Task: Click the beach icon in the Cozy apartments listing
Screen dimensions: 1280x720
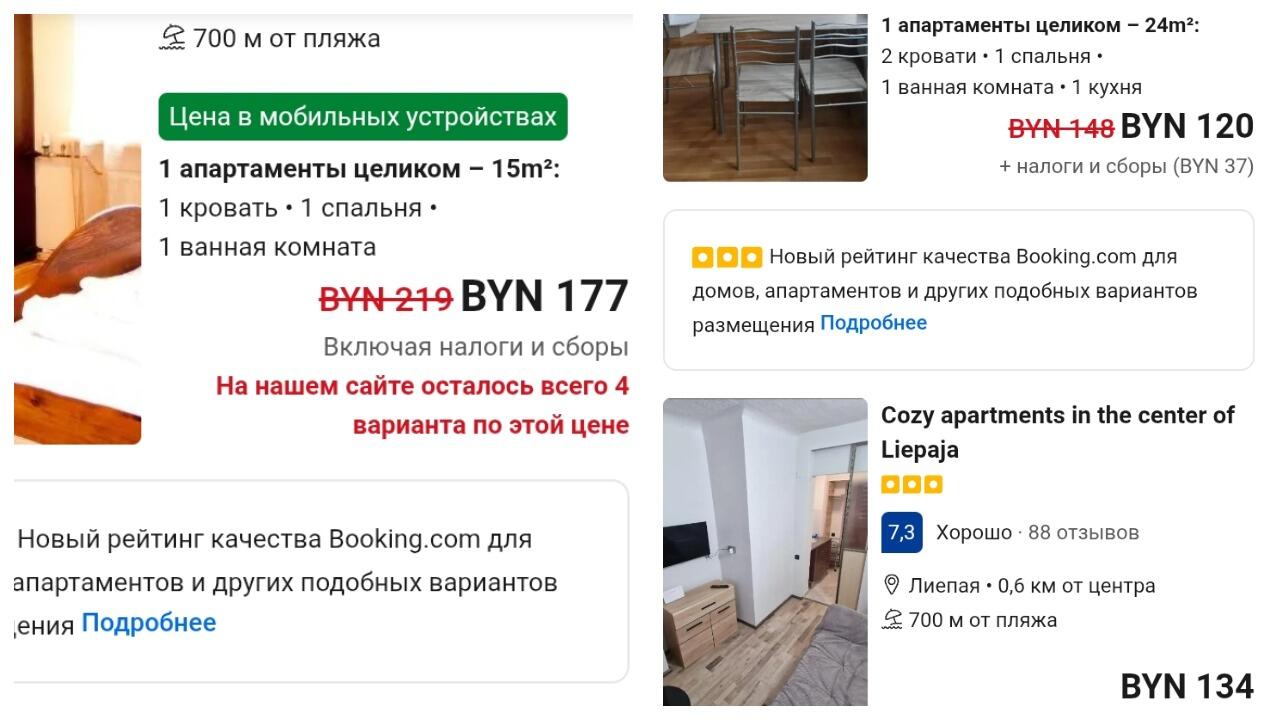Action: pos(892,620)
